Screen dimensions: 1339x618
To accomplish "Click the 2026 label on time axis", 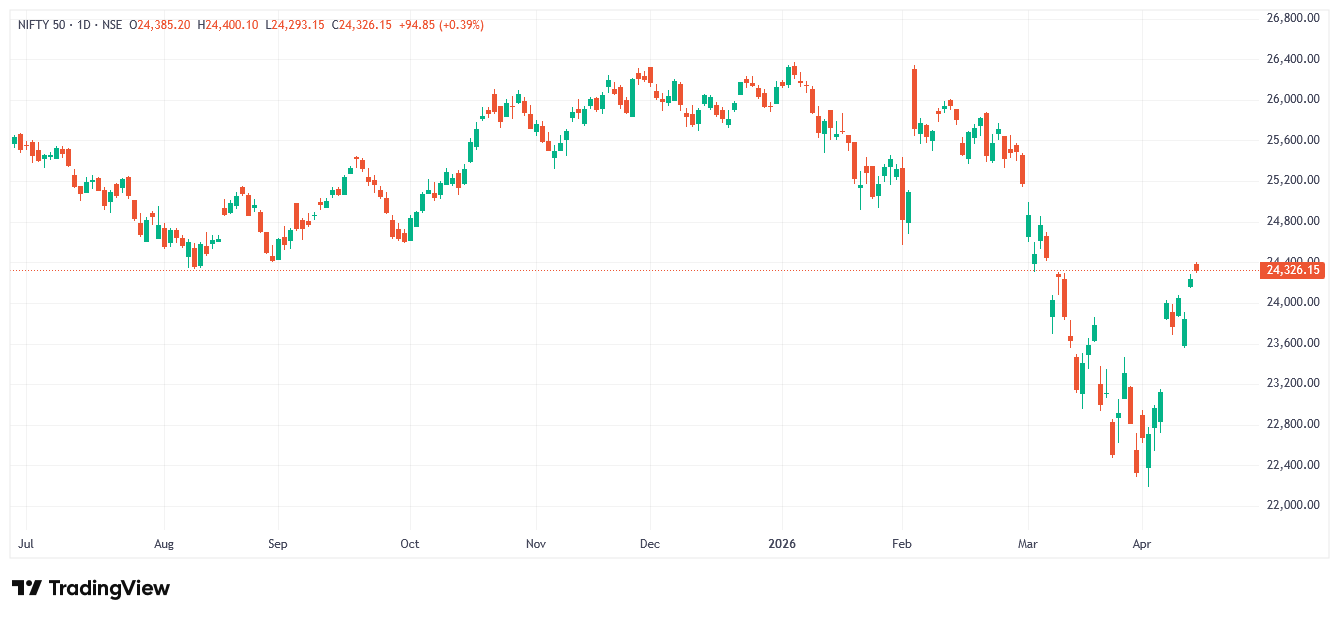I will (x=781, y=544).
